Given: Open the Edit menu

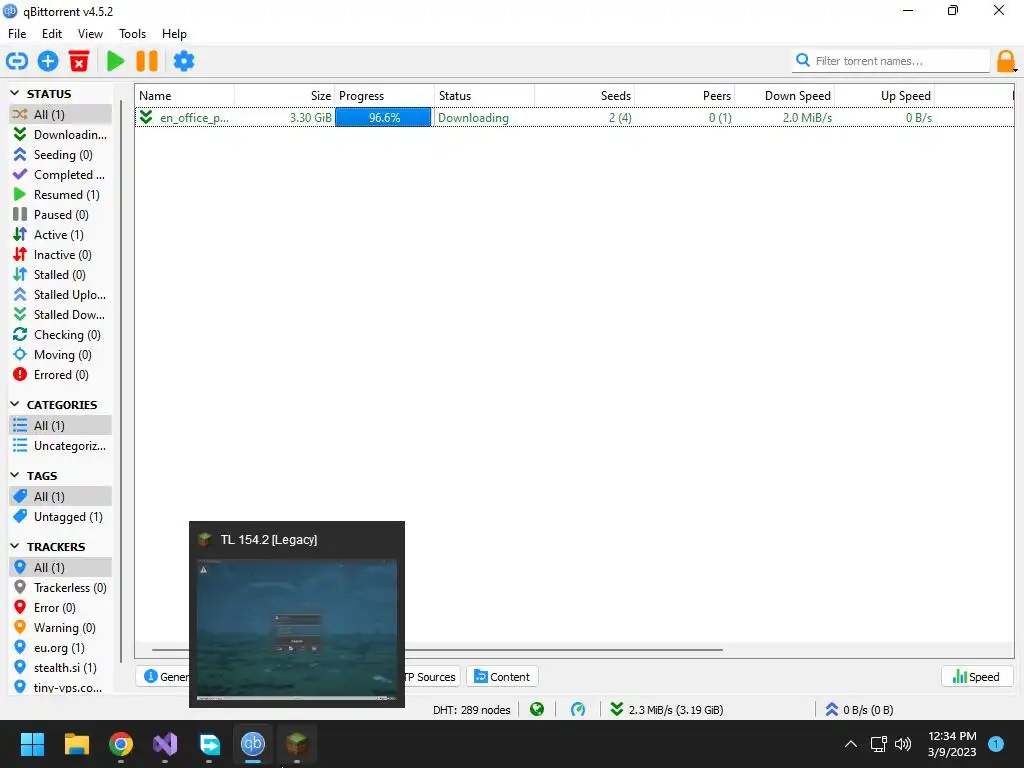Looking at the screenshot, I should click(x=52, y=34).
